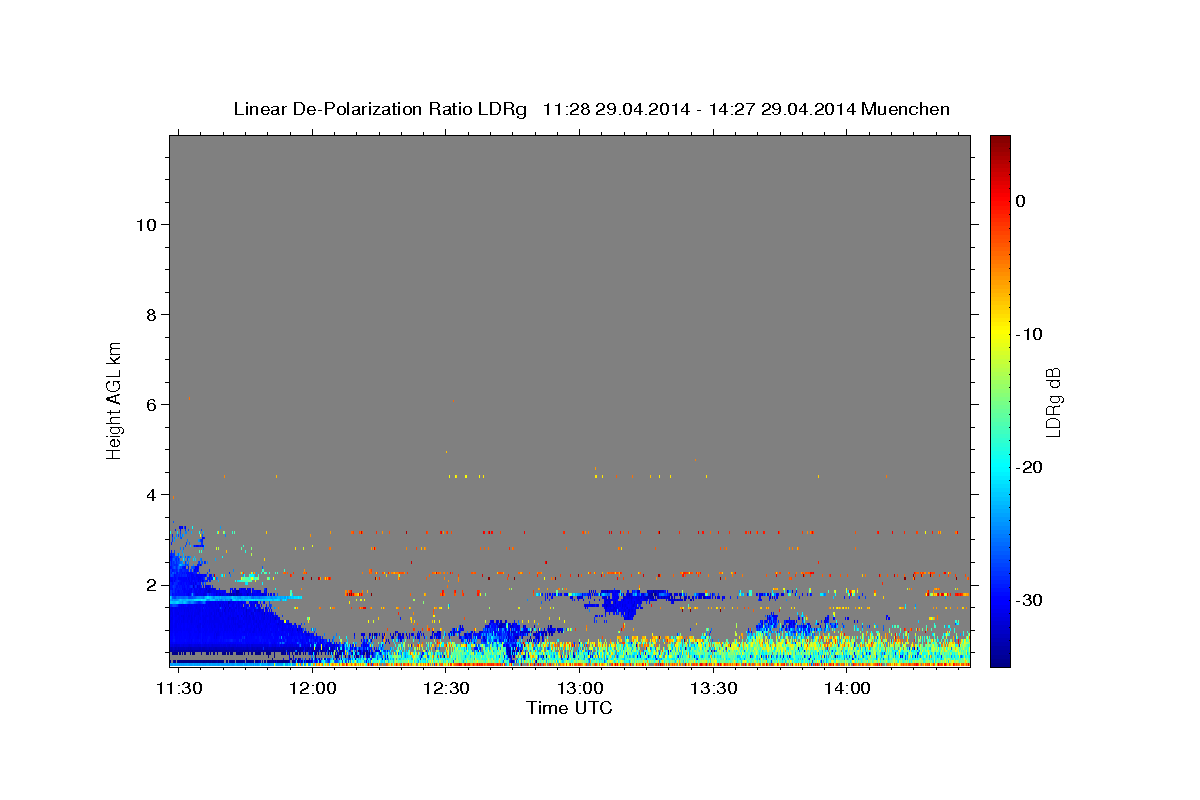
Task: Click the 12:30 time axis label
Action: point(446,688)
